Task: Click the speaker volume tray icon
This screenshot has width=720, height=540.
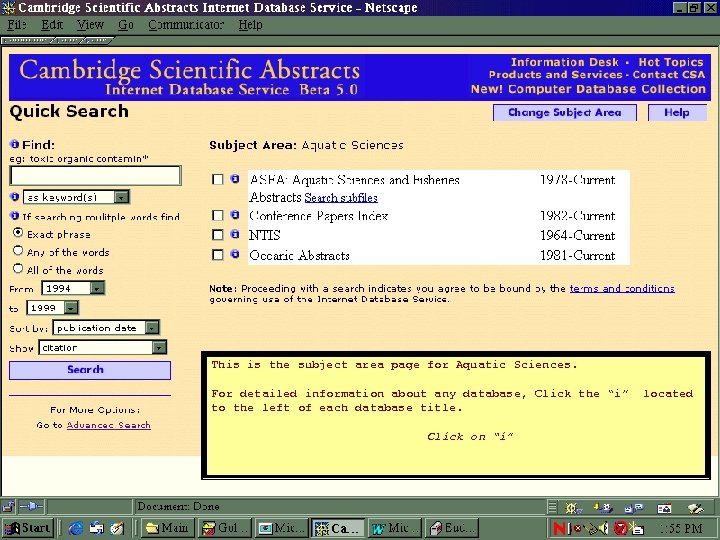Action: coord(604,528)
